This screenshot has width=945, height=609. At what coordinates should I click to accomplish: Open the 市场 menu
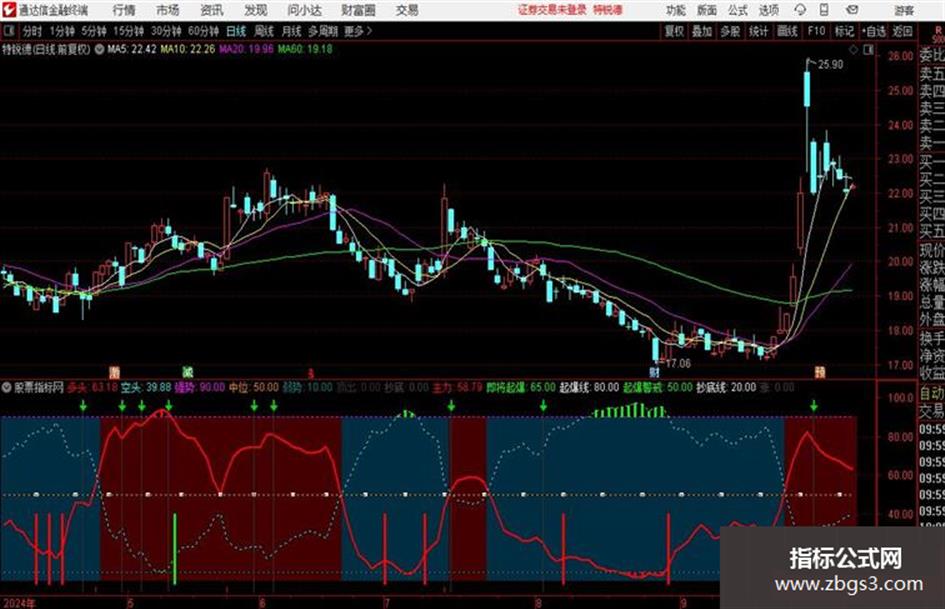click(168, 10)
